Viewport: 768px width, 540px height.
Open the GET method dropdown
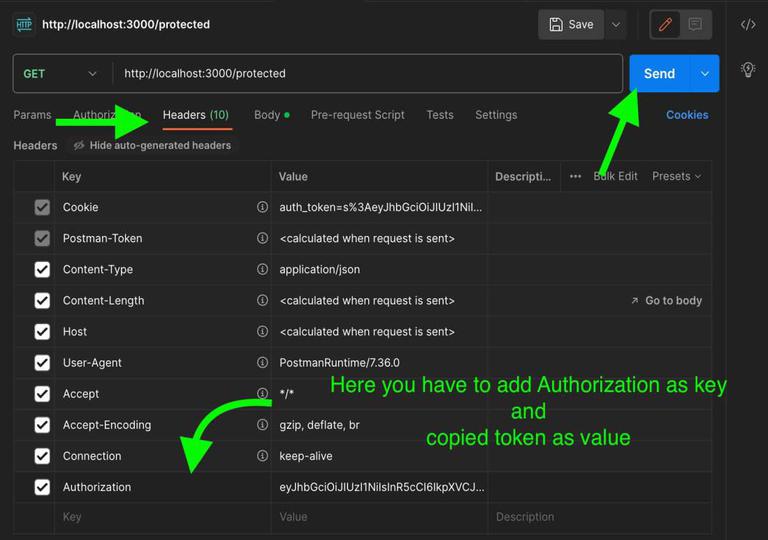(61, 74)
